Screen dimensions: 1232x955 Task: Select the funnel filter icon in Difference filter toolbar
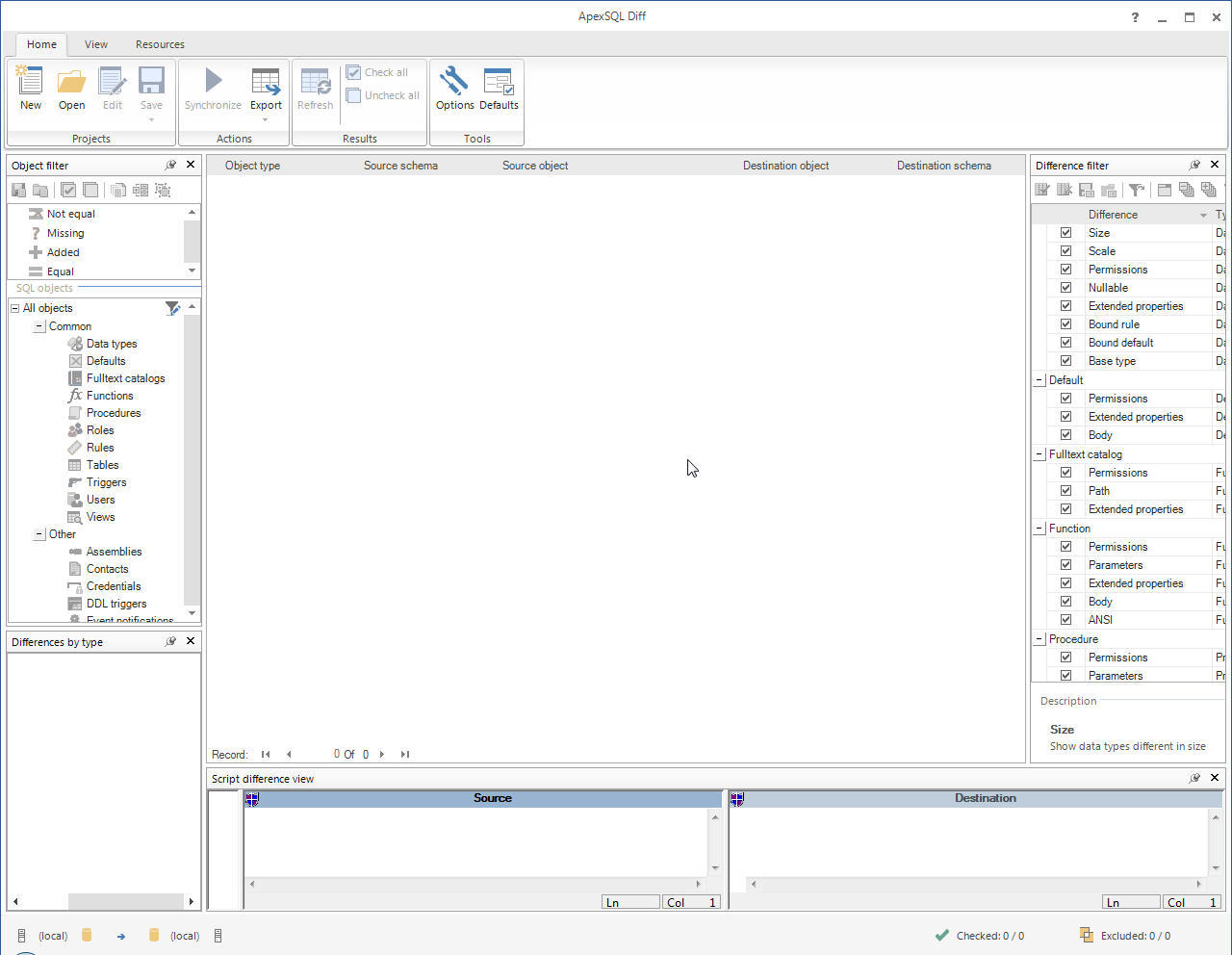tap(1137, 190)
